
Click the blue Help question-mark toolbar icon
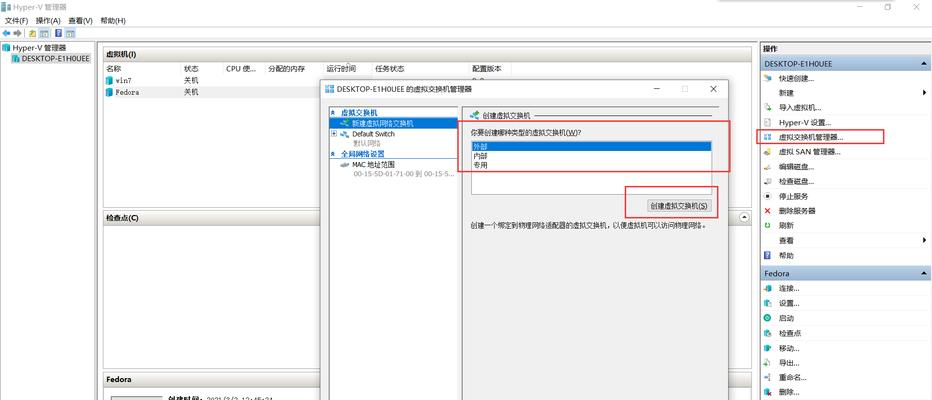point(59,33)
